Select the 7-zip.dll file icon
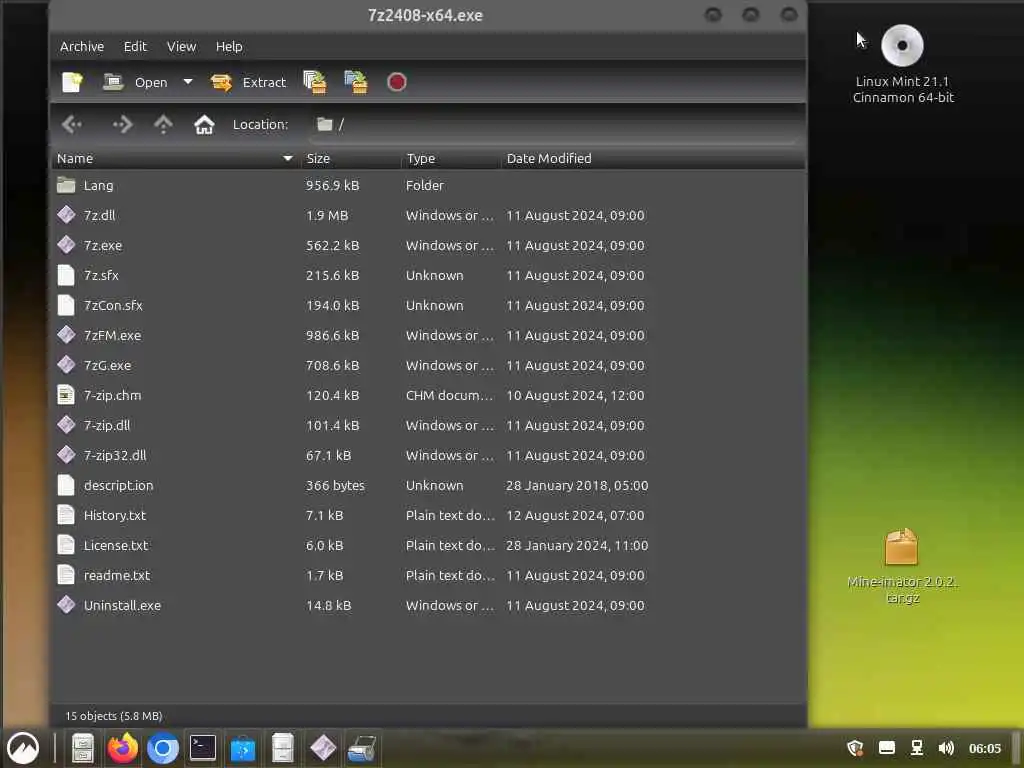1024x768 pixels. pyautogui.click(x=66, y=425)
